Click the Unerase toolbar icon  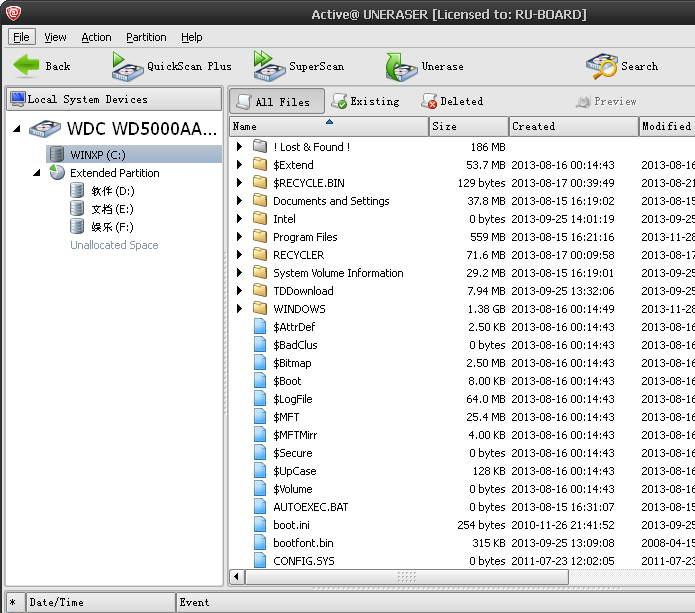pyautogui.click(x=401, y=67)
